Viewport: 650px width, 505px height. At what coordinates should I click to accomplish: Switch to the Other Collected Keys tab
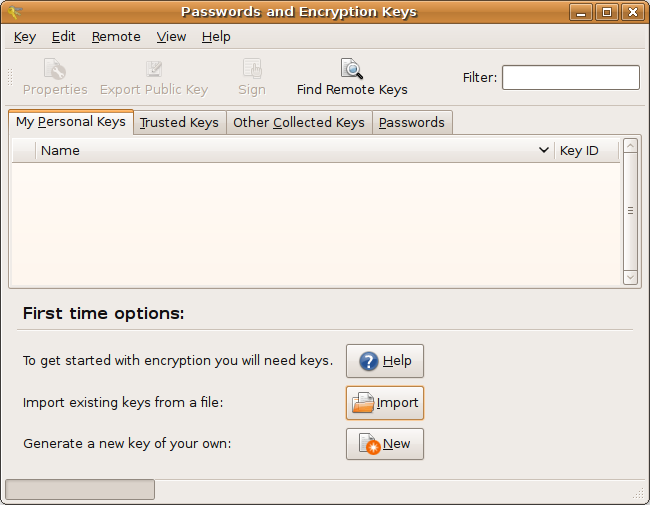click(299, 123)
